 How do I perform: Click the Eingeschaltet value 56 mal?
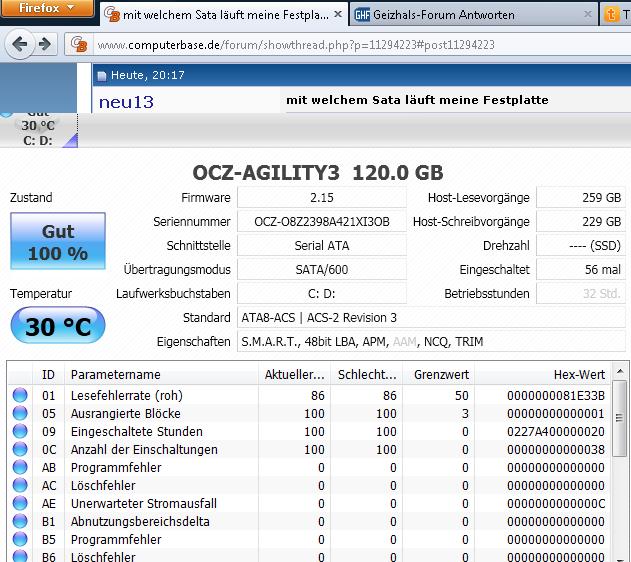tap(581, 270)
